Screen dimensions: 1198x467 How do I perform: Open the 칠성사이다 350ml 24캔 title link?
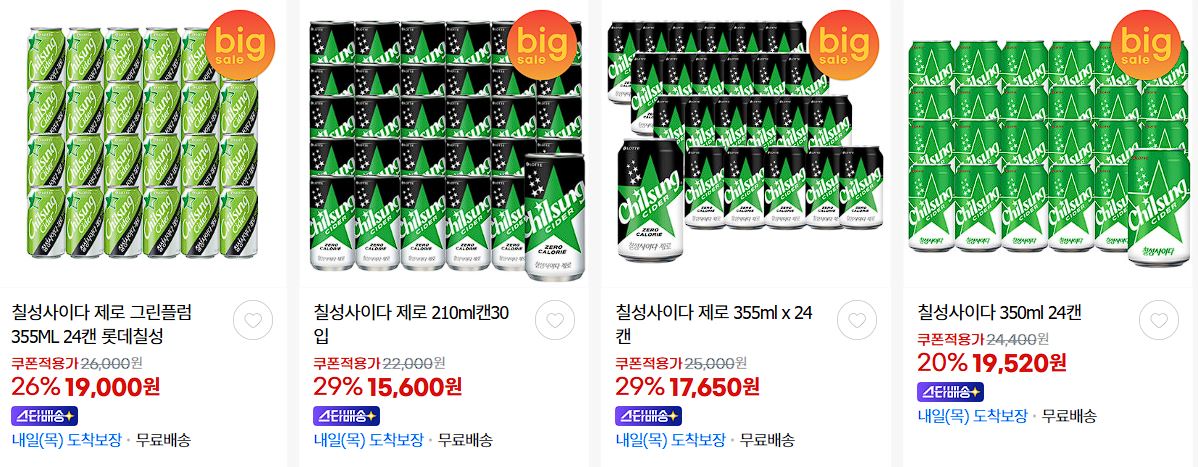(x=999, y=313)
